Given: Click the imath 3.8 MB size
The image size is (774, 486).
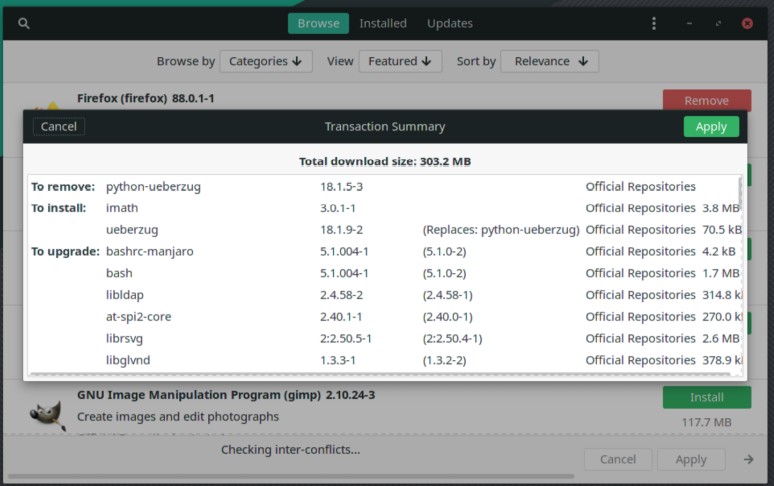Looking at the screenshot, I should click(721, 208).
